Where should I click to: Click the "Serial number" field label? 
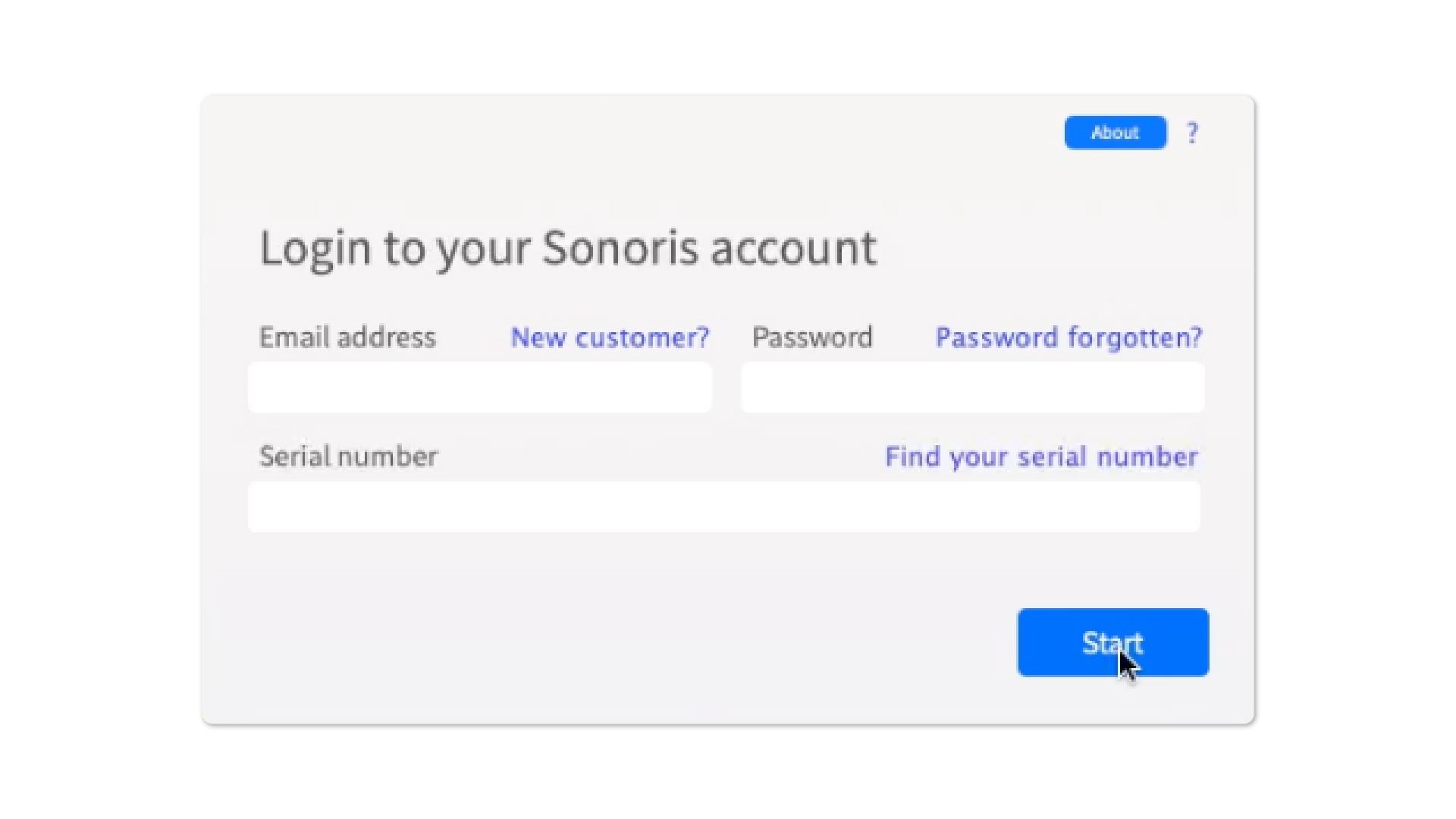click(348, 457)
